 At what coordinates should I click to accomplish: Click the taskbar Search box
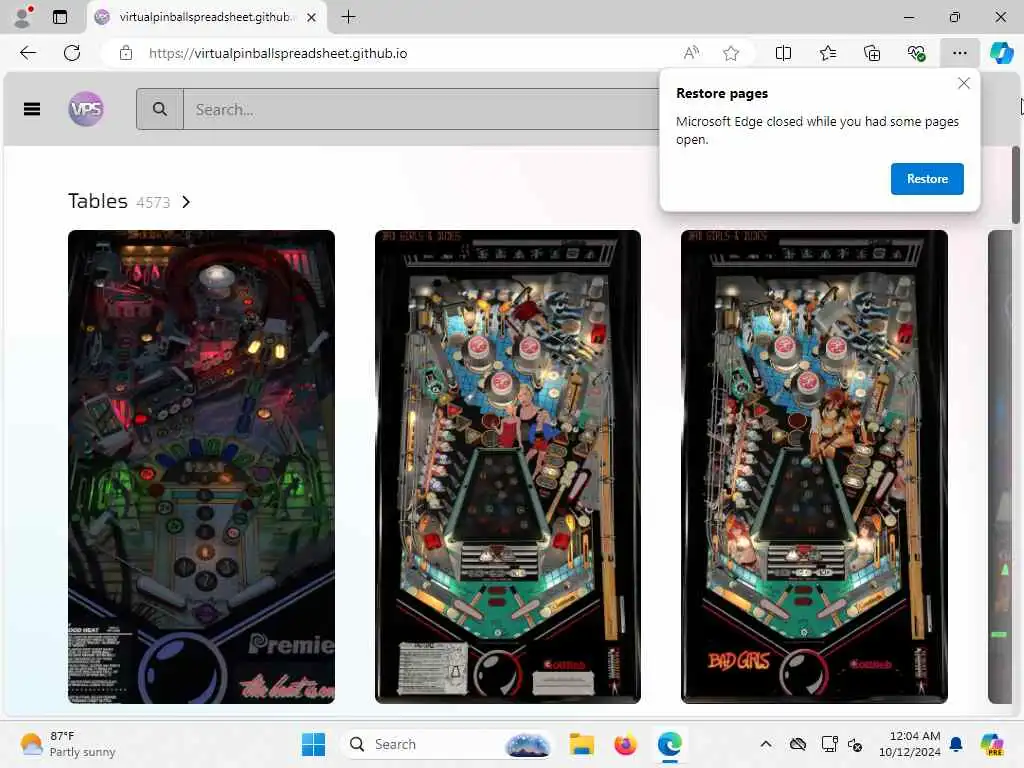[446, 744]
